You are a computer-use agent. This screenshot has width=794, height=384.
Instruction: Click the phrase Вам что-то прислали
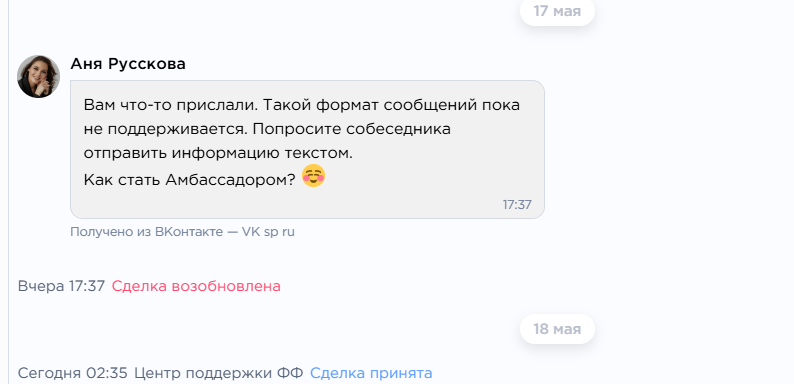pyautogui.click(x=171, y=105)
